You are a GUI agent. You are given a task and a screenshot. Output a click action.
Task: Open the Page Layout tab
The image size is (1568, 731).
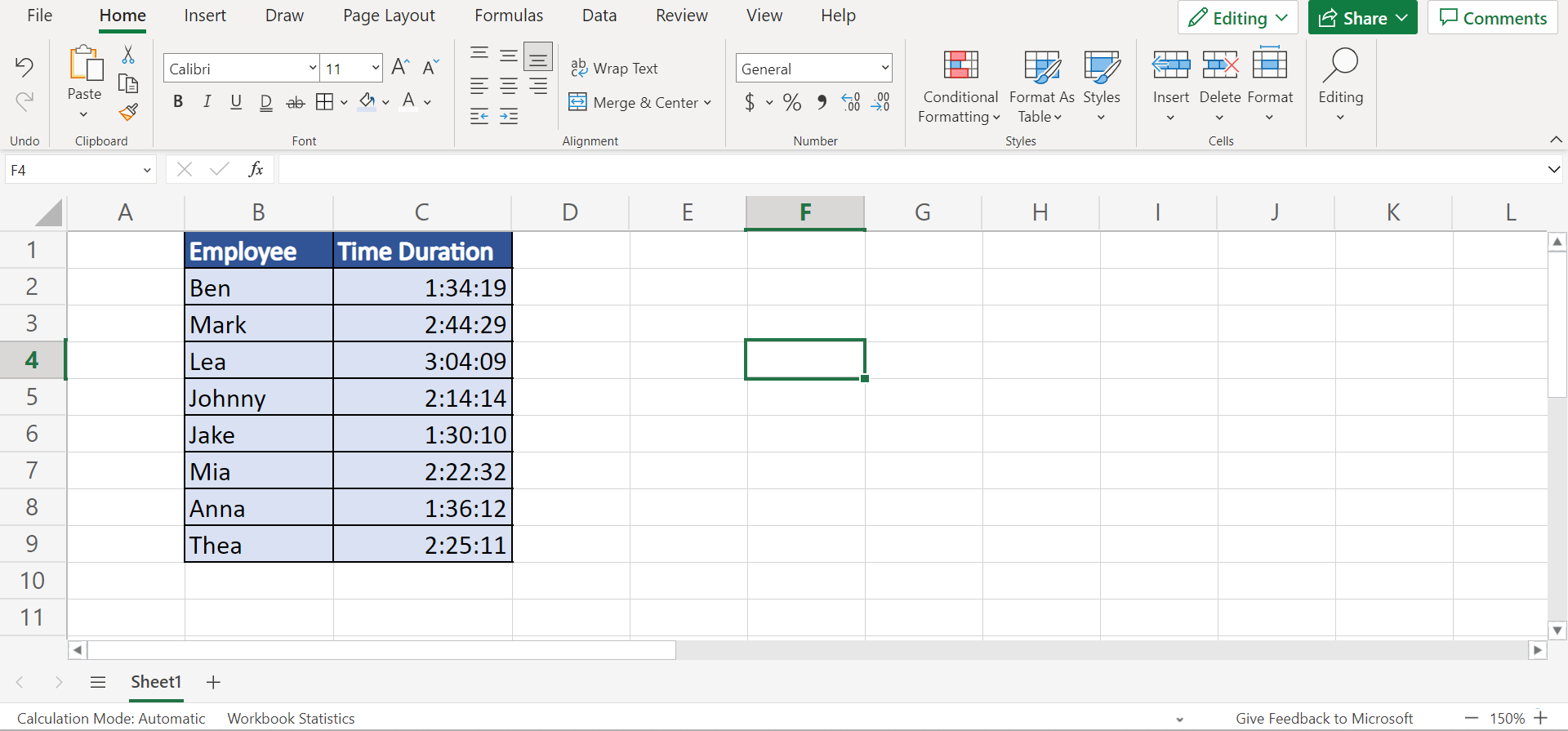point(389,16)
